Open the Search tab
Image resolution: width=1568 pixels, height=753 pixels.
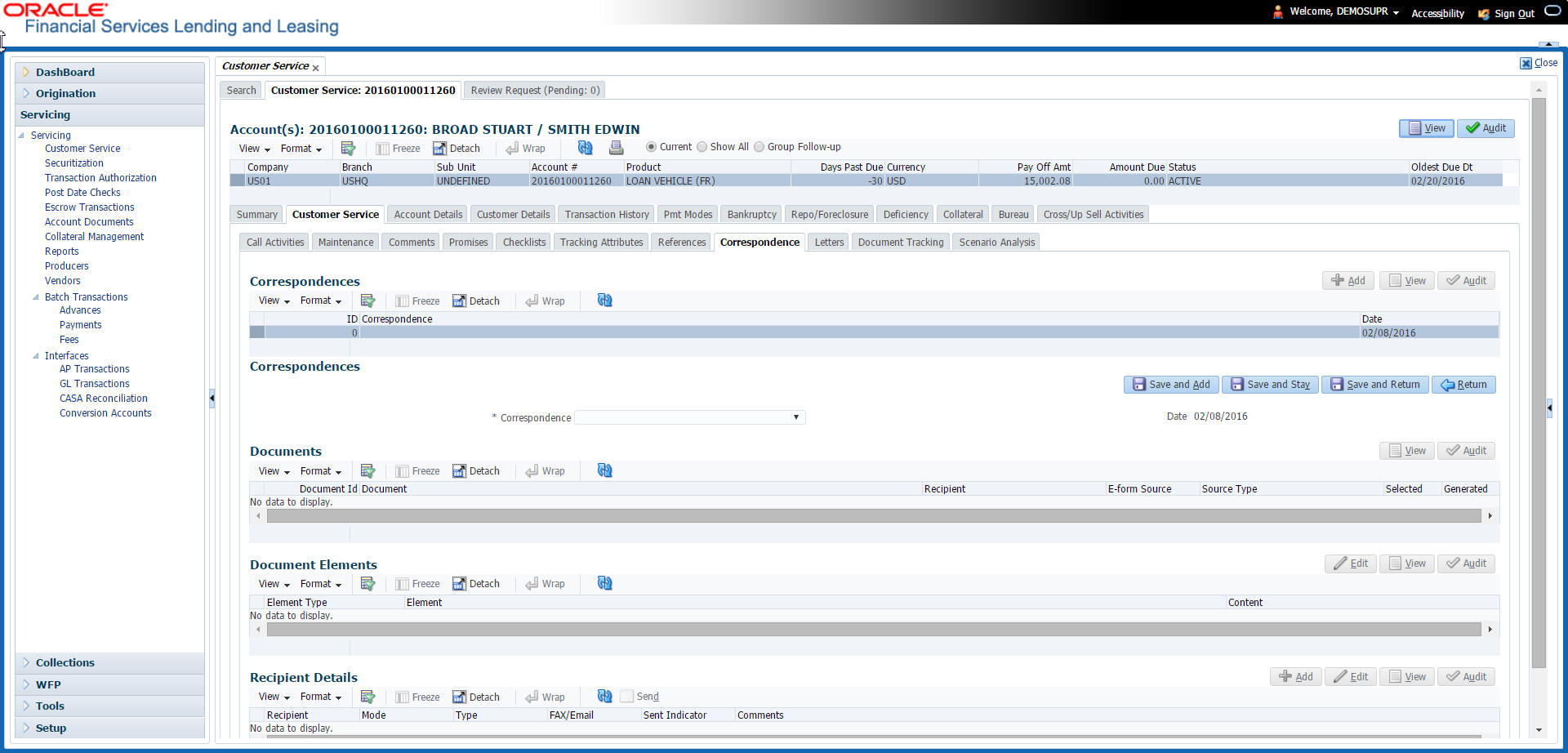point(241,91)
